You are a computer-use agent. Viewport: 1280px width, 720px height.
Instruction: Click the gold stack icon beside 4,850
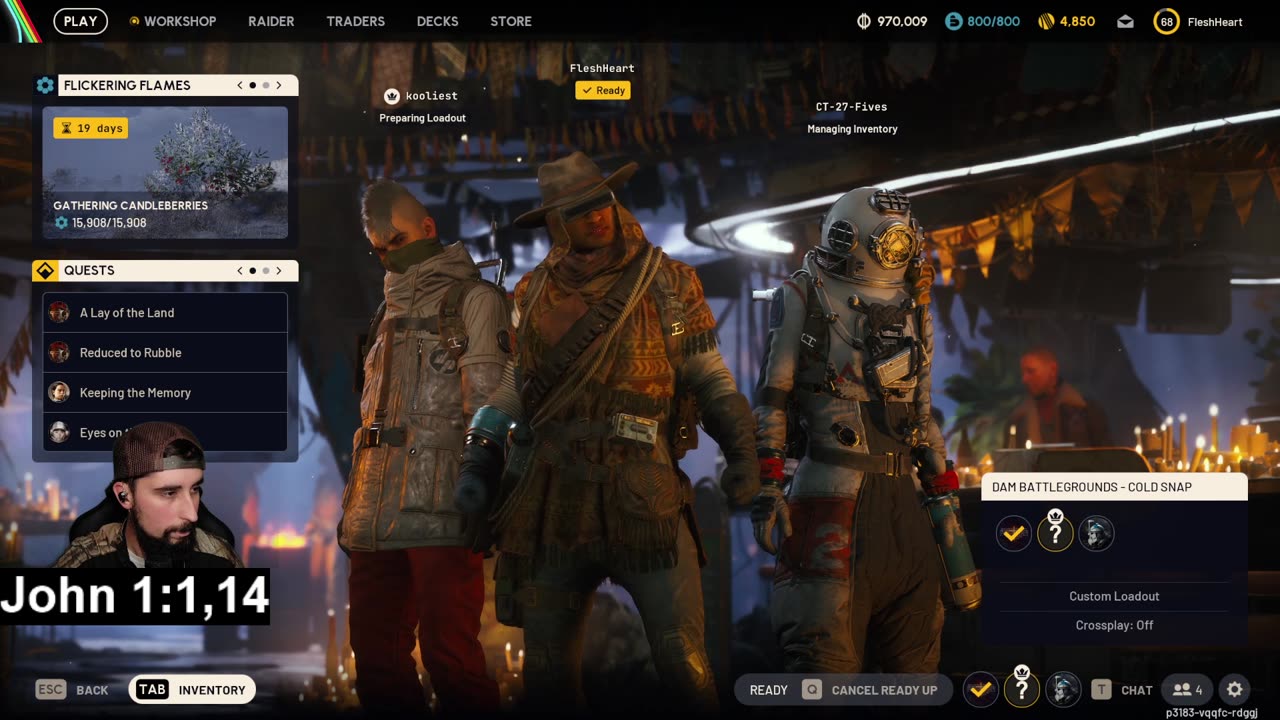[x=1046, y=21]
